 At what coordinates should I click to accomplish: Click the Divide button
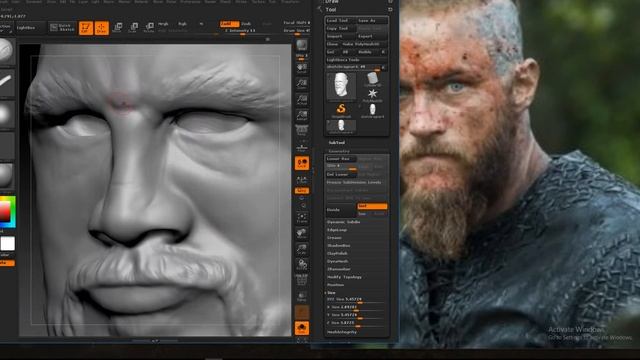click(341, 210)
